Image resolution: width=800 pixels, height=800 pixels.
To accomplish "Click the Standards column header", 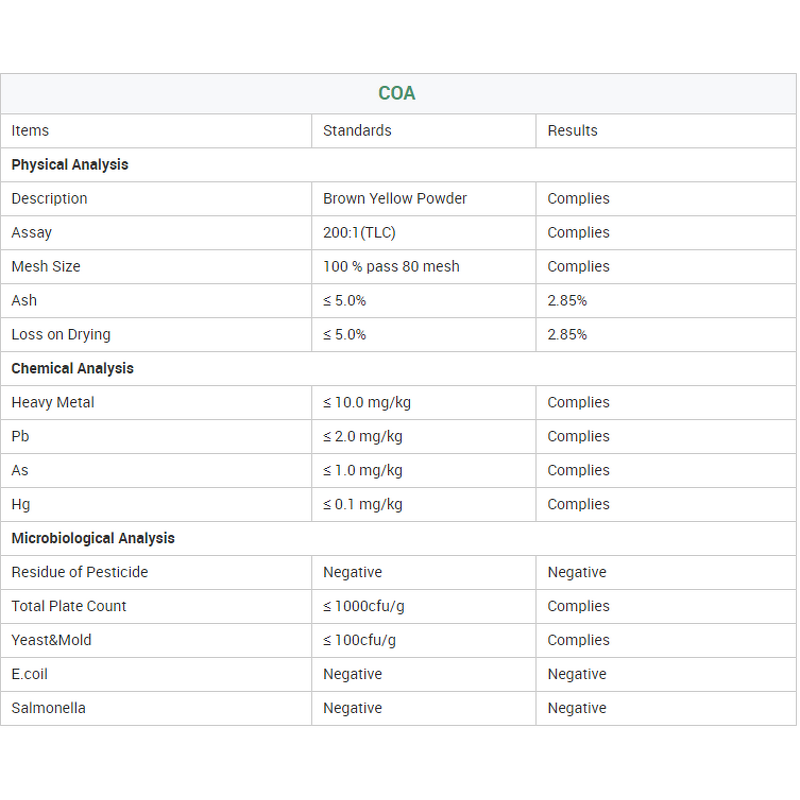I will pos(357,131).
